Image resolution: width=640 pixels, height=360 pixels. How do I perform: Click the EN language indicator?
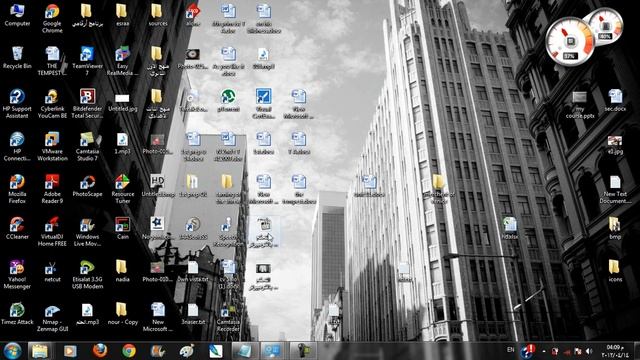pyautogui.click(x=510, y=350)
